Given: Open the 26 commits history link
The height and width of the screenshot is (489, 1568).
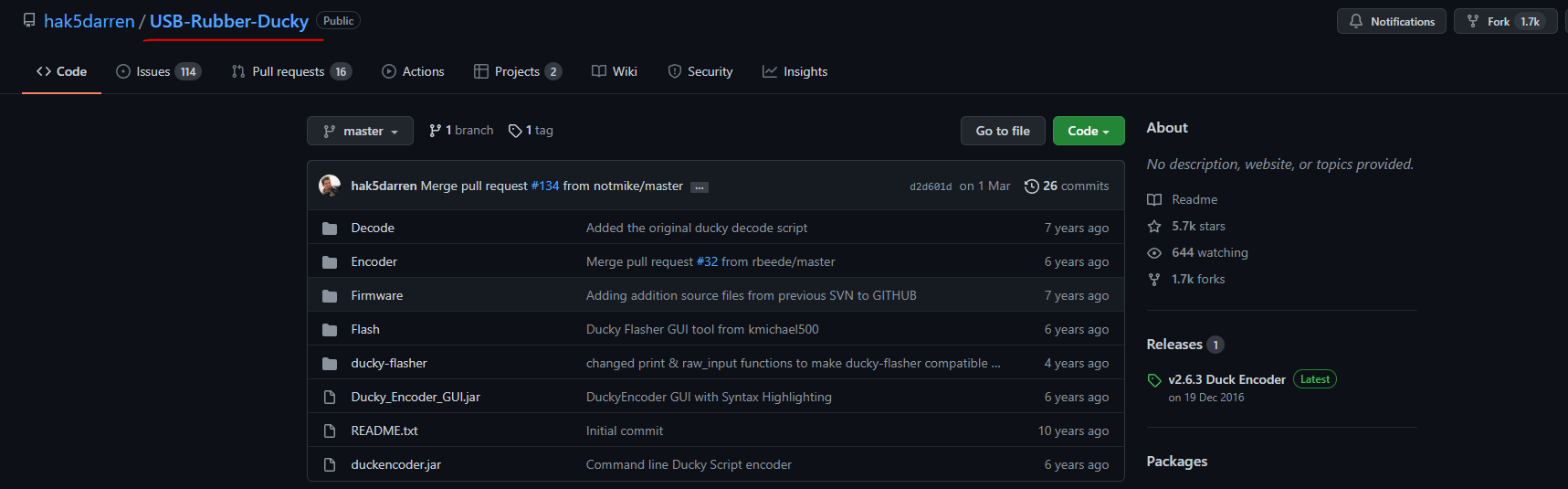Looking at the screenshot, I should (x=1067, y=186).
